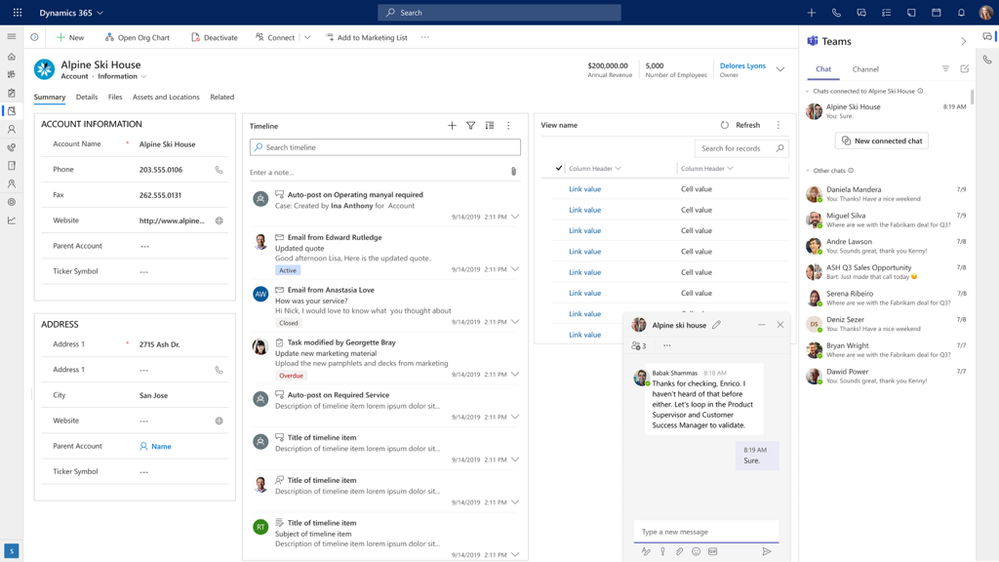Viewport: 999px width, 562px height.
Task: Click the Type a new message field
Action: [706, 531]
